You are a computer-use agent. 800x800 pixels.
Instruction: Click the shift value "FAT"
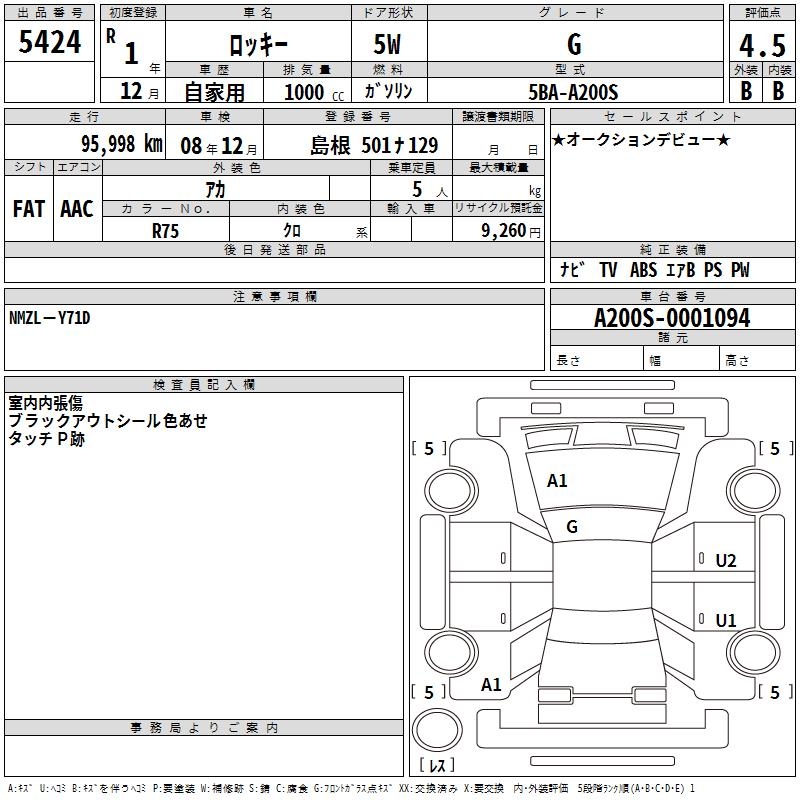pos(29,209)
